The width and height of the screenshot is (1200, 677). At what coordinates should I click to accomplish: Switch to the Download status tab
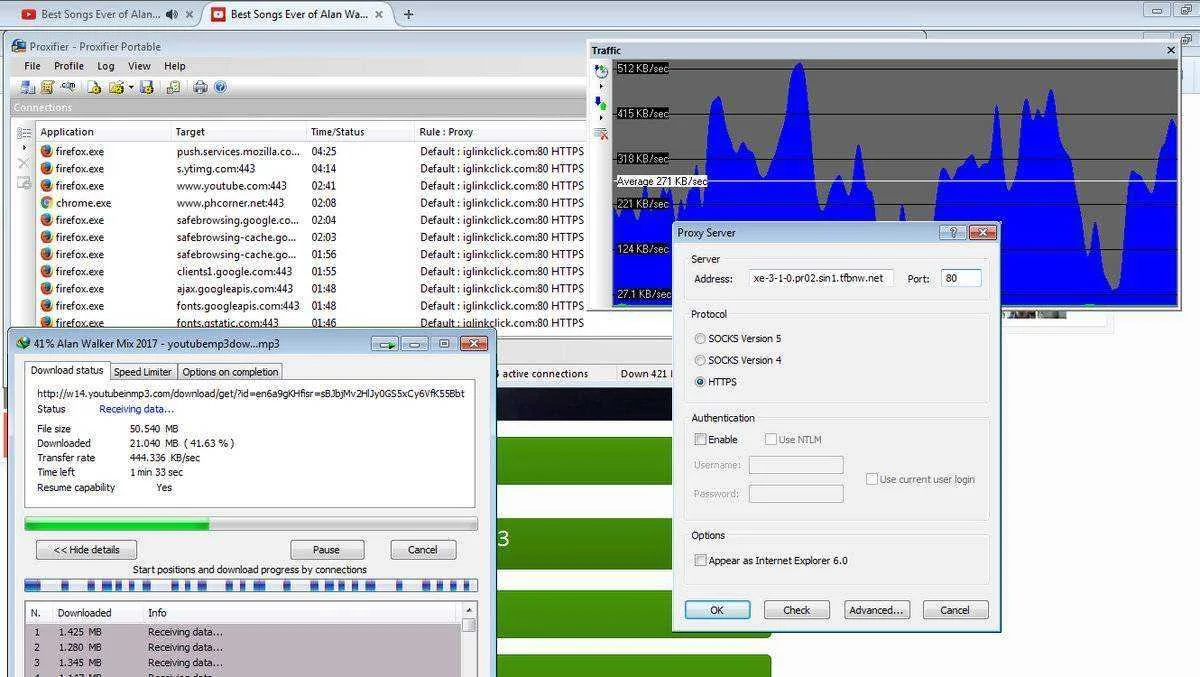click(x=67, y=370)
